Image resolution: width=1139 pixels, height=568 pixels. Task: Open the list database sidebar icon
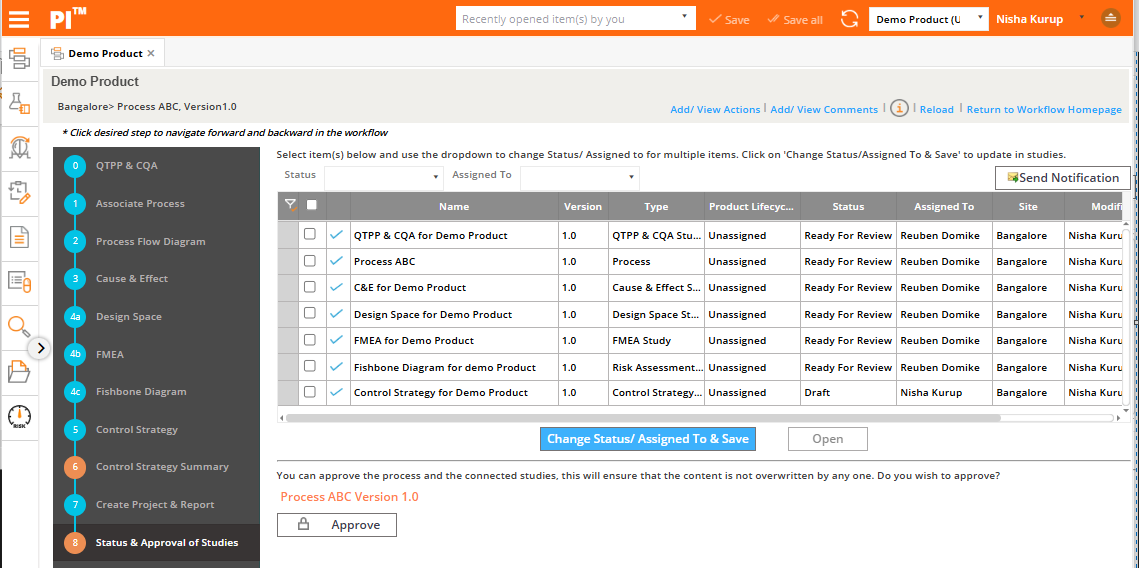19,280
